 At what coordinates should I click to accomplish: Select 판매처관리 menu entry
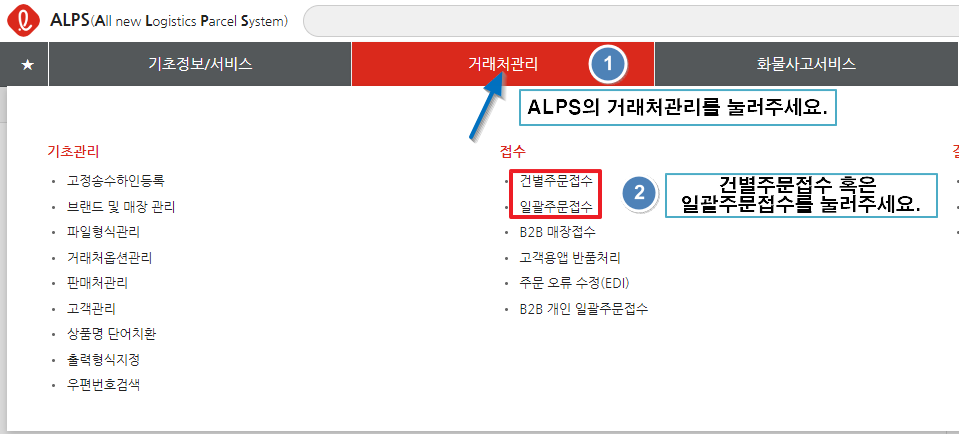click(97, 283)
